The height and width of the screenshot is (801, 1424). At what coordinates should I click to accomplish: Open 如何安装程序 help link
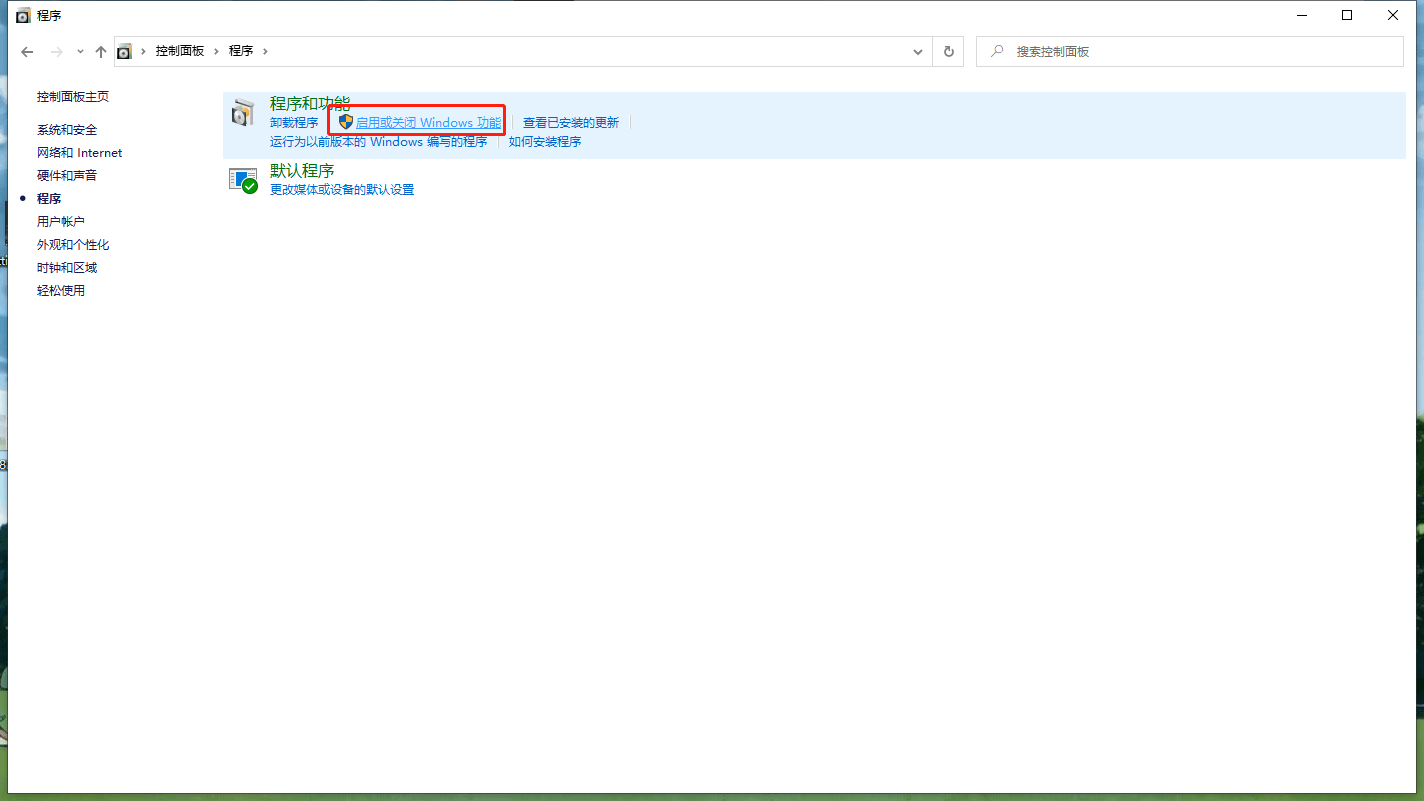point(545,142)
